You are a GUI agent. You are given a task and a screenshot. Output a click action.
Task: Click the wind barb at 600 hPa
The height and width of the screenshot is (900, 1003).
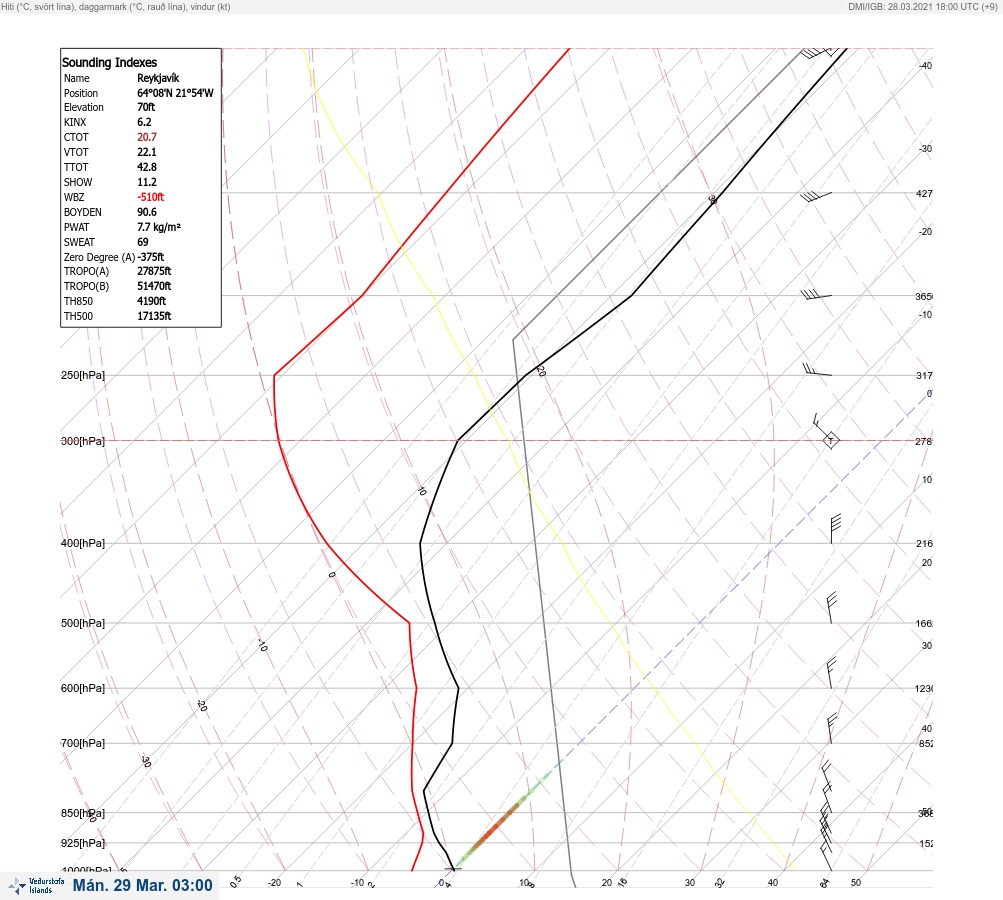(831, 673)
